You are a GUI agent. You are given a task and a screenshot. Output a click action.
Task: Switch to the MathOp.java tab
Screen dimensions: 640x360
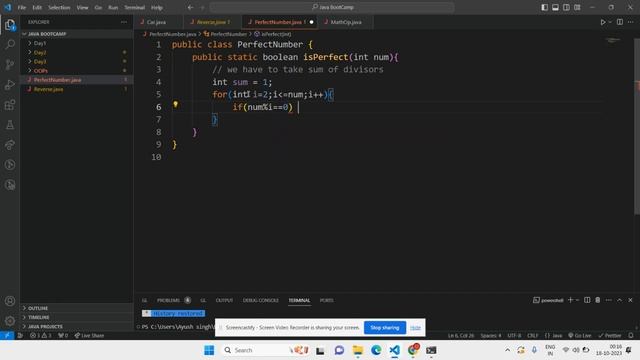coord(345,22)
